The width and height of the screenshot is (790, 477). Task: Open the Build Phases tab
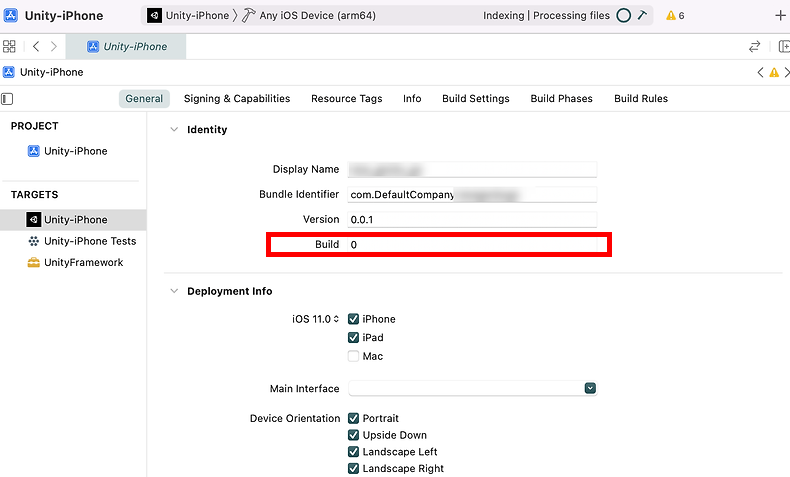tap(561, 99)
